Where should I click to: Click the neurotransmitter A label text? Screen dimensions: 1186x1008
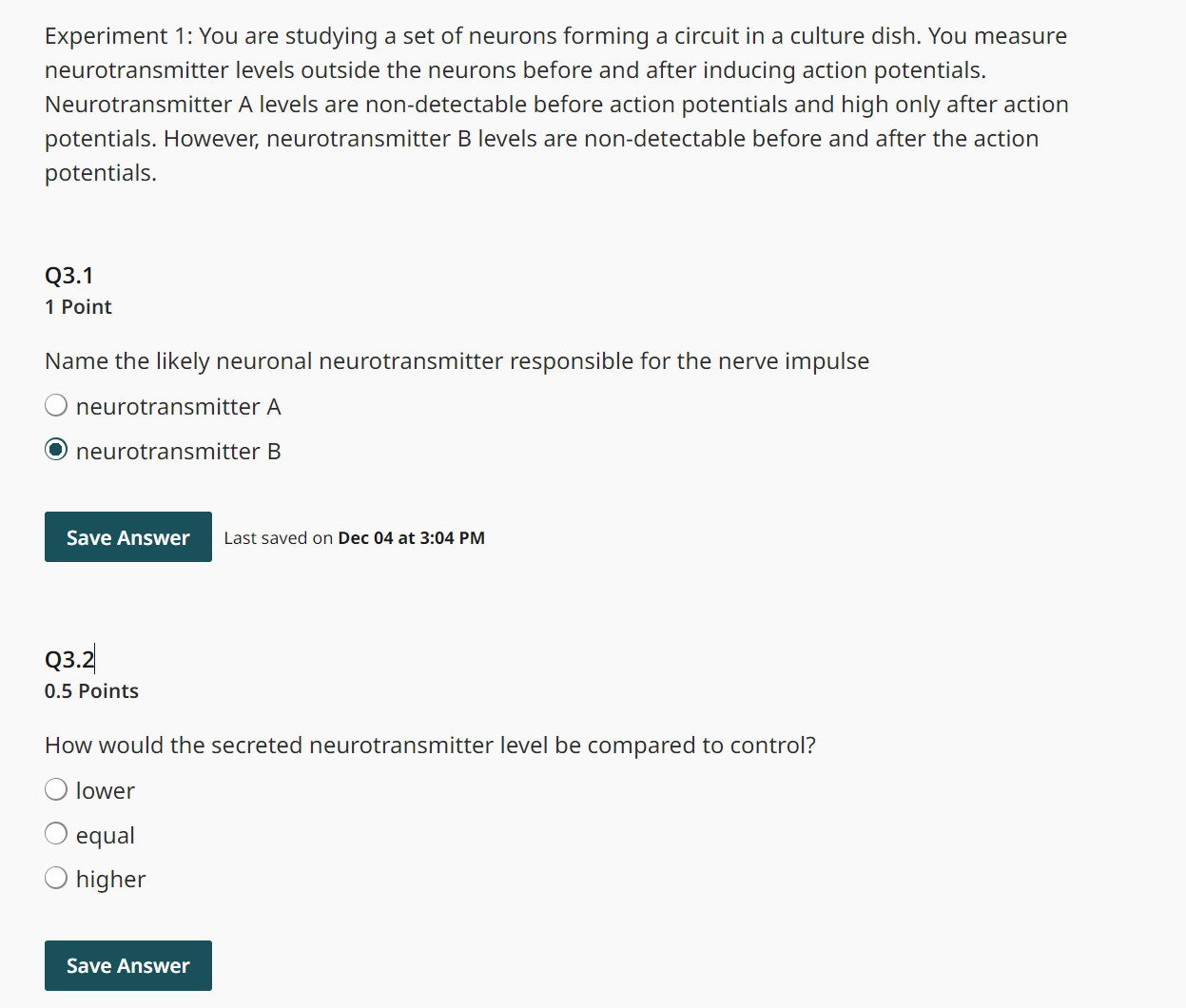click(178, 406)
